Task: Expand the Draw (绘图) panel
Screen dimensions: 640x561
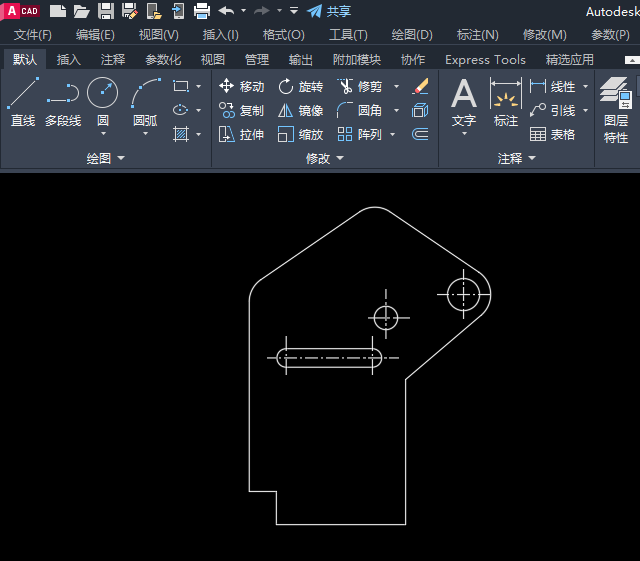Action: (x=106, y=158)
